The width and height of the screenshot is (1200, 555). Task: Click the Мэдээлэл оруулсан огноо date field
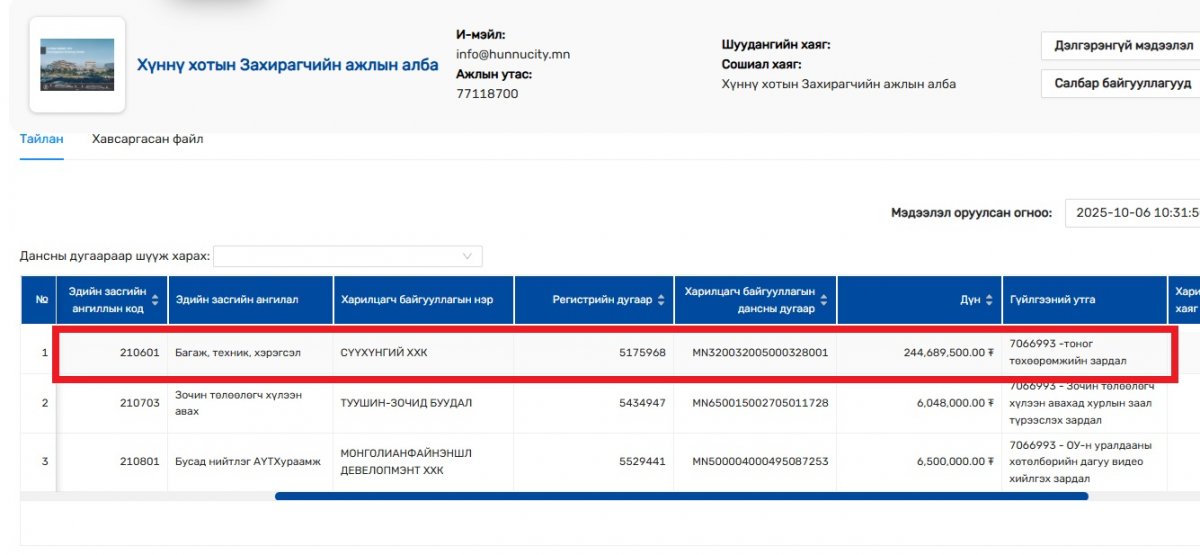coord(1132,213)
